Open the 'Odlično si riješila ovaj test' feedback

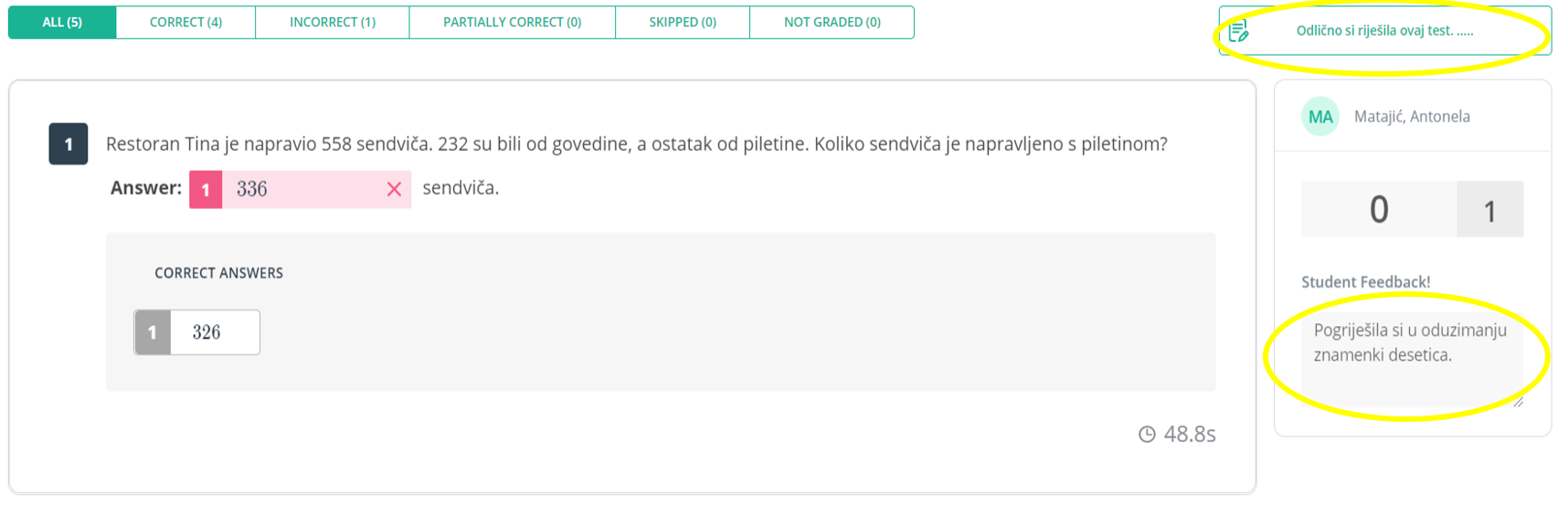tap(1384, 31)
